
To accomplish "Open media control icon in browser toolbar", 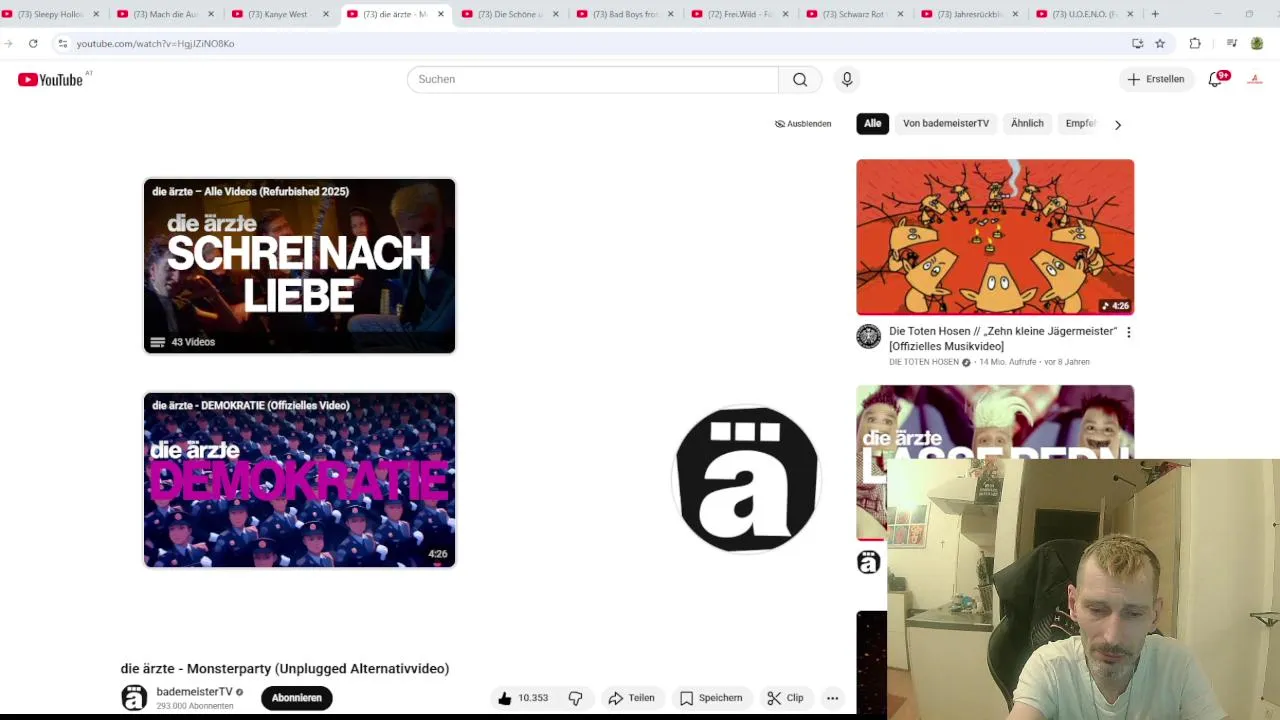I will tap(1232, 44).
